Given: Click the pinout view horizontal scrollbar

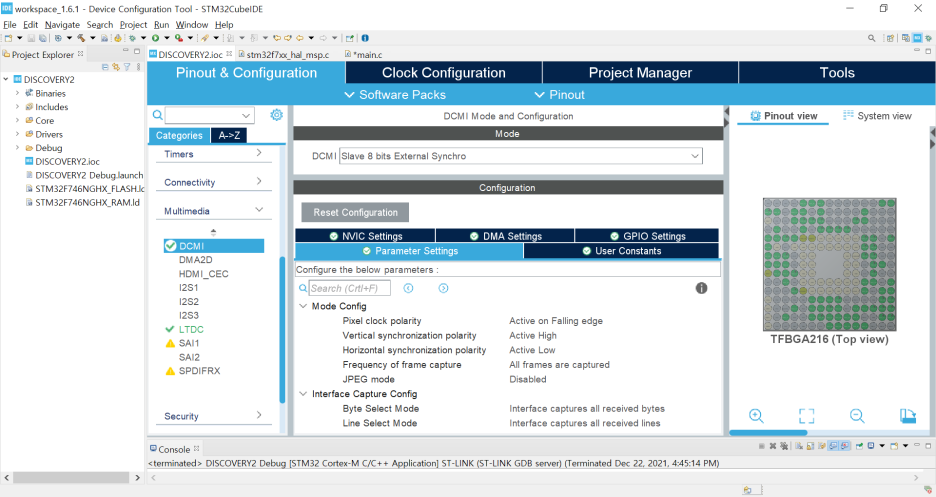Looking at the screenshot, I should (768, 433).
